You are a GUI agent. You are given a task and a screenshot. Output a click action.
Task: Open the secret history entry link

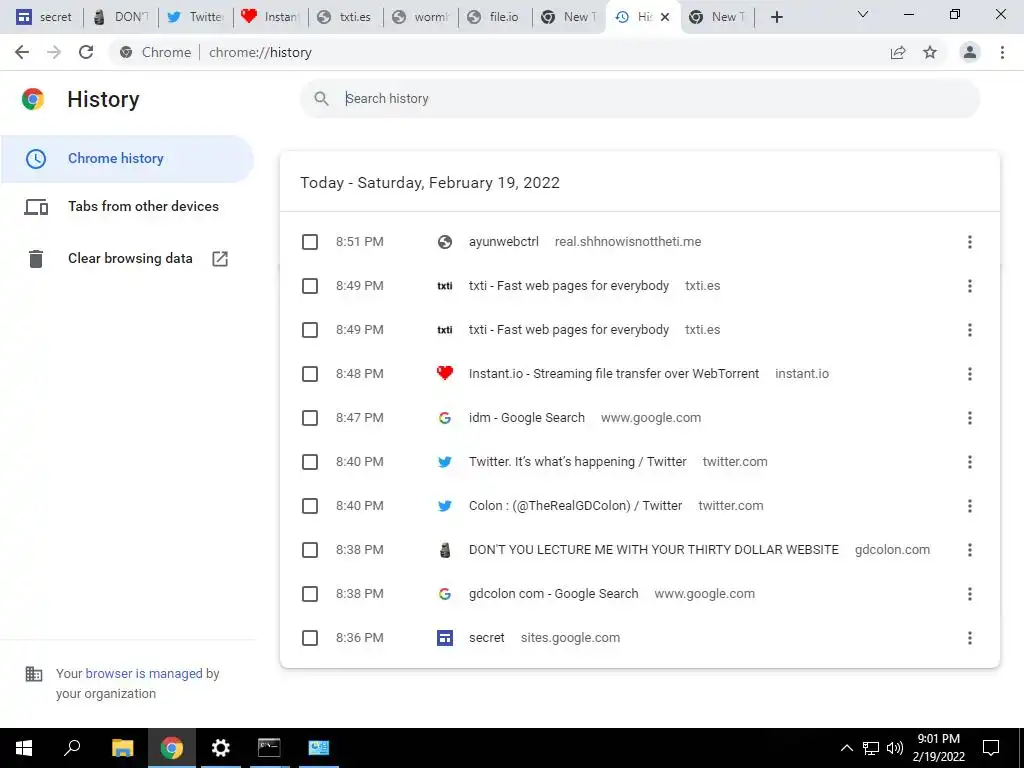487,637
